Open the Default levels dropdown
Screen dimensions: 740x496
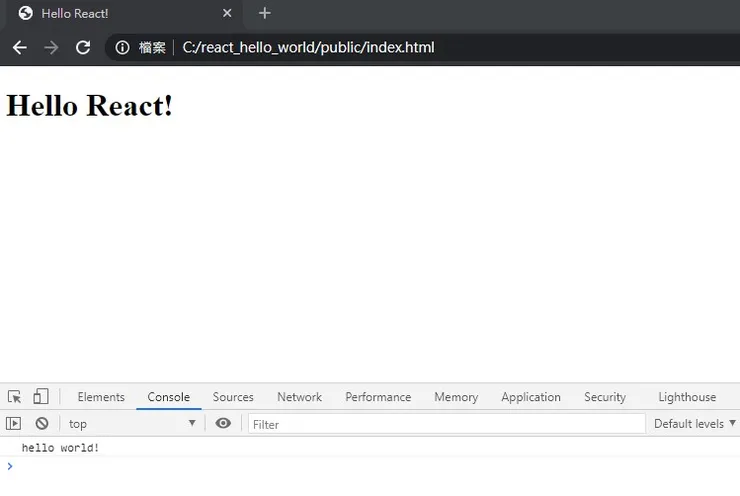click(694, 424)
